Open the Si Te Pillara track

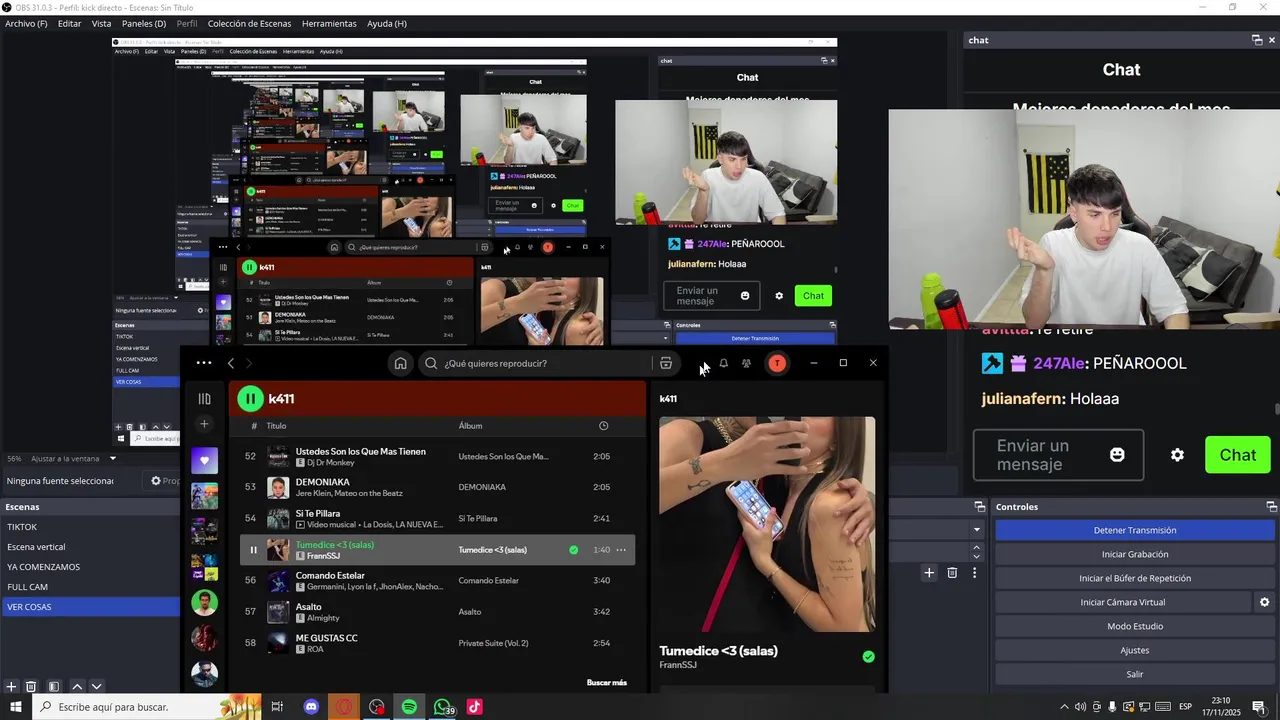(437, 518)
